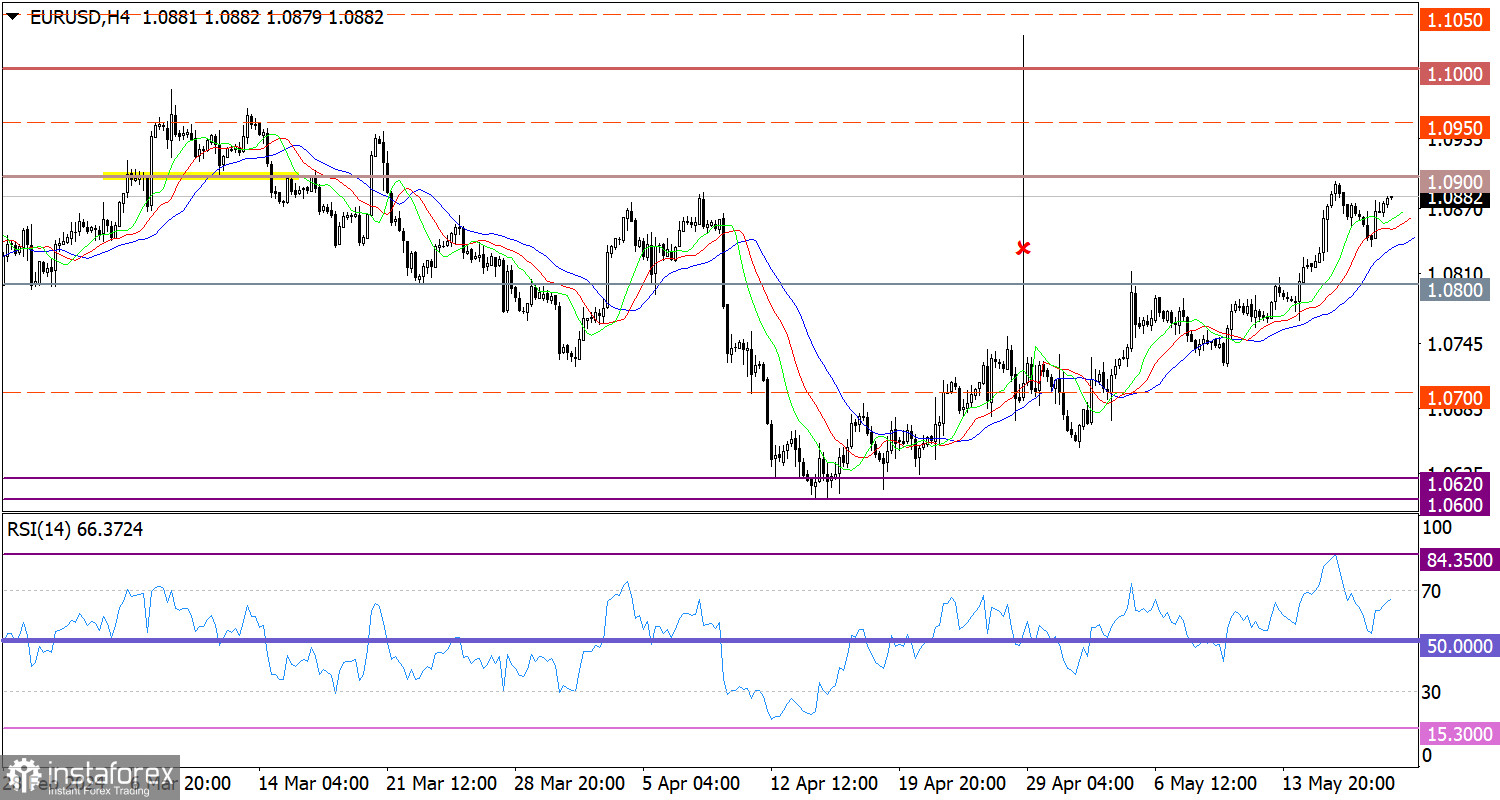Screen dimensions: 1500x800
Task: Click the 1.0950 price level label
Action: tap(1456, 128)
